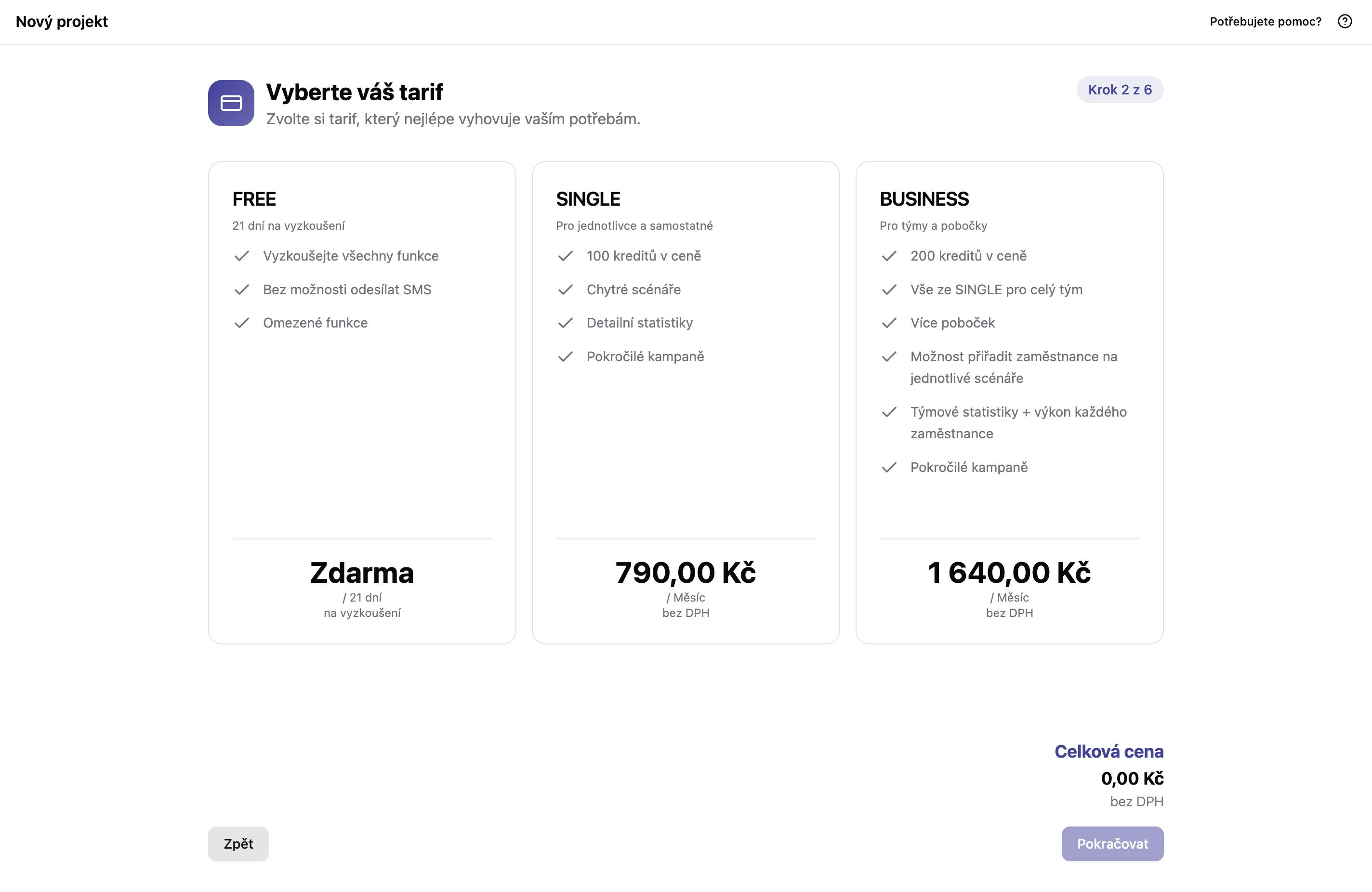Click the help question mark icon
1372x892 pixels.
point(1345,21)
